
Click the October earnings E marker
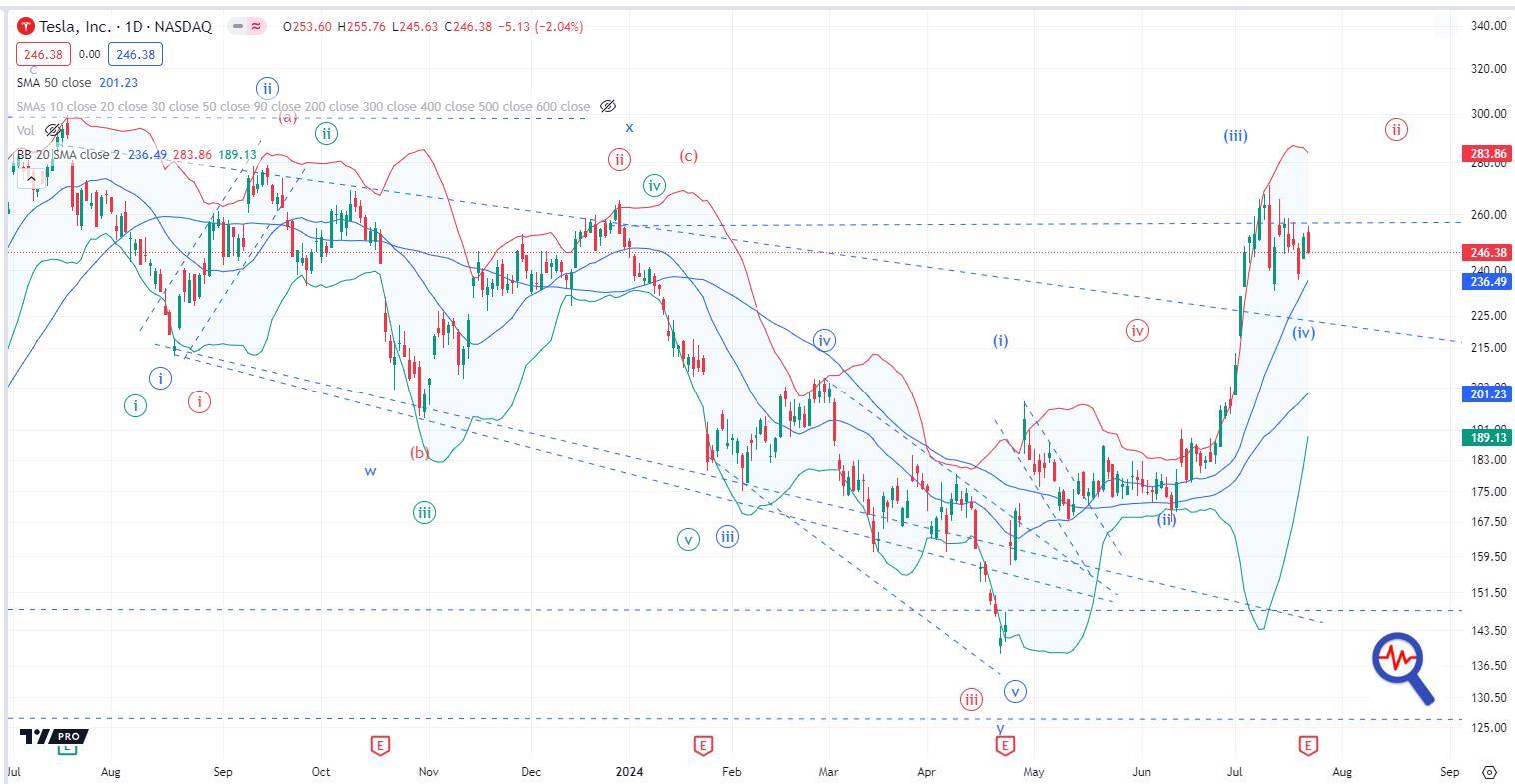click(x=379, y=745)
